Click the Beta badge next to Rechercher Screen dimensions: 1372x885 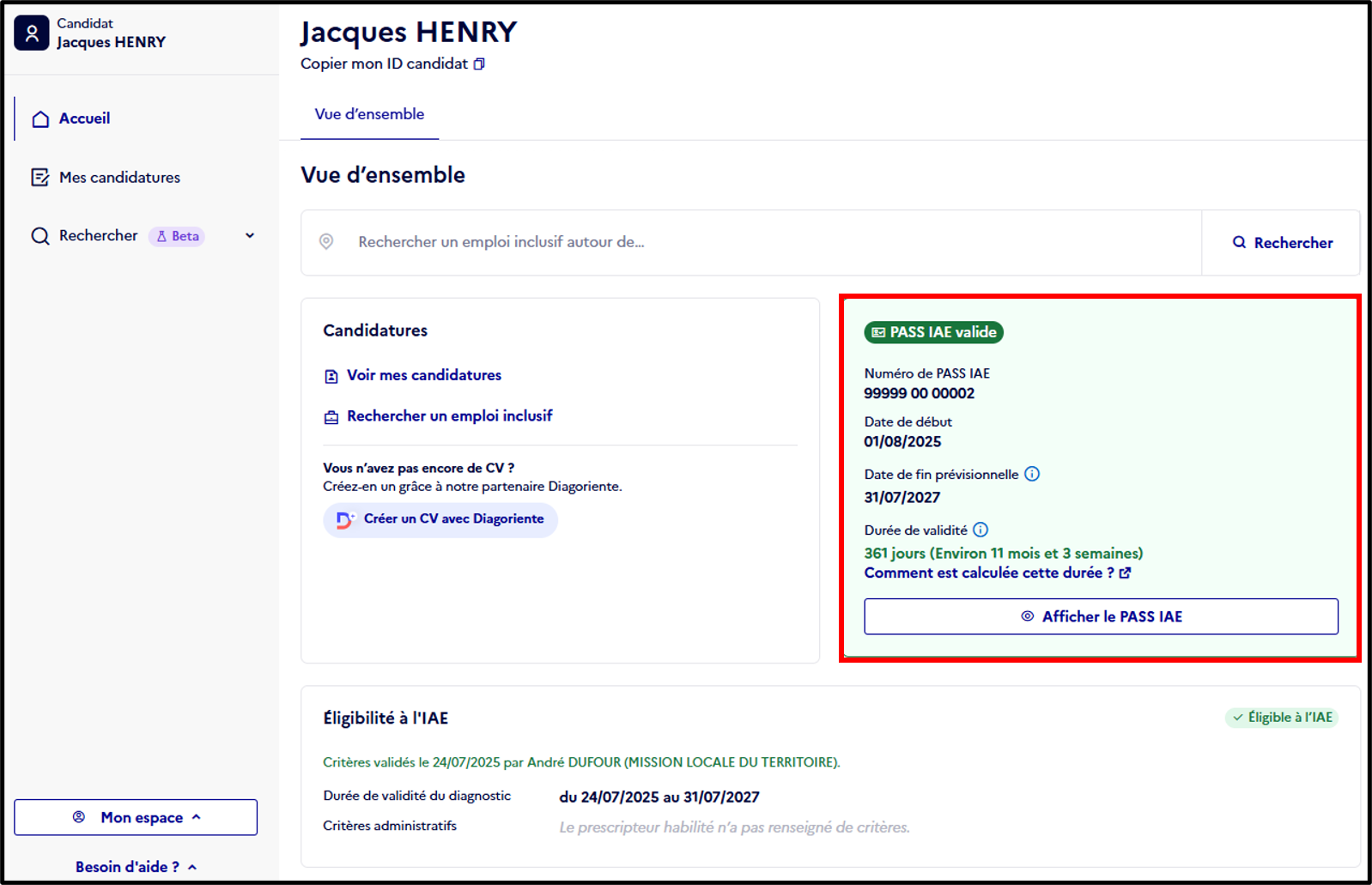click(177, 236)
